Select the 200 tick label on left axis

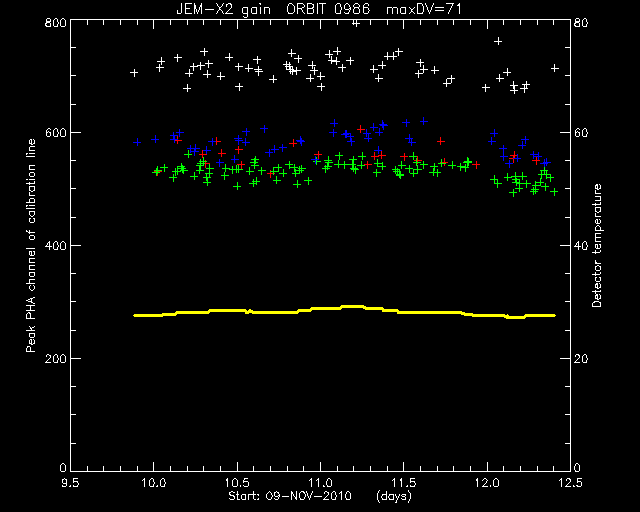(56, 358)
